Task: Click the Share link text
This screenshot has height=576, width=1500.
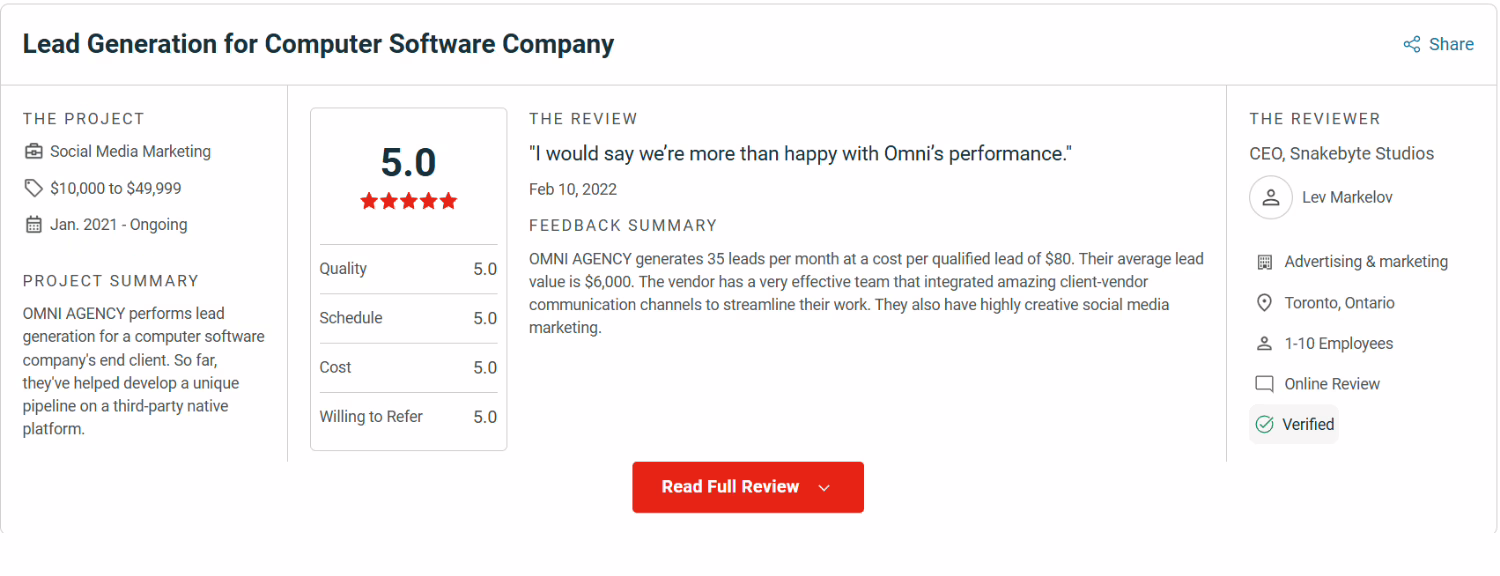Action: [1451, 44]
